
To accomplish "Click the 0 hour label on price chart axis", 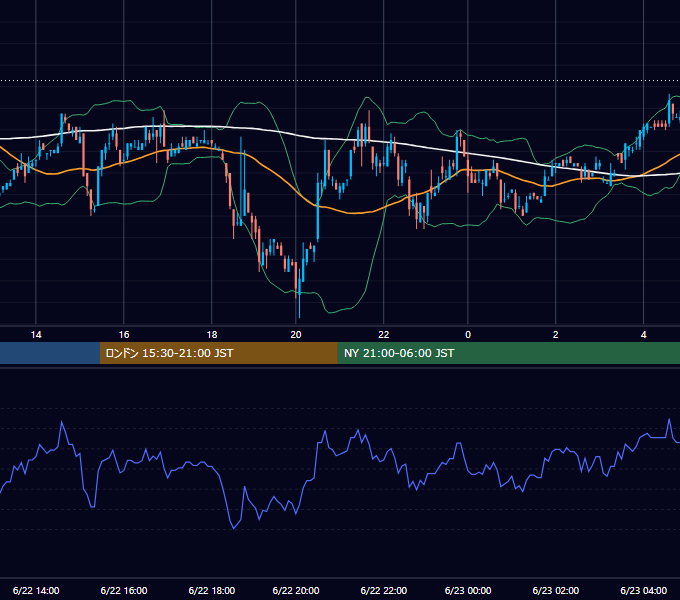I will (x=468, y=335).
